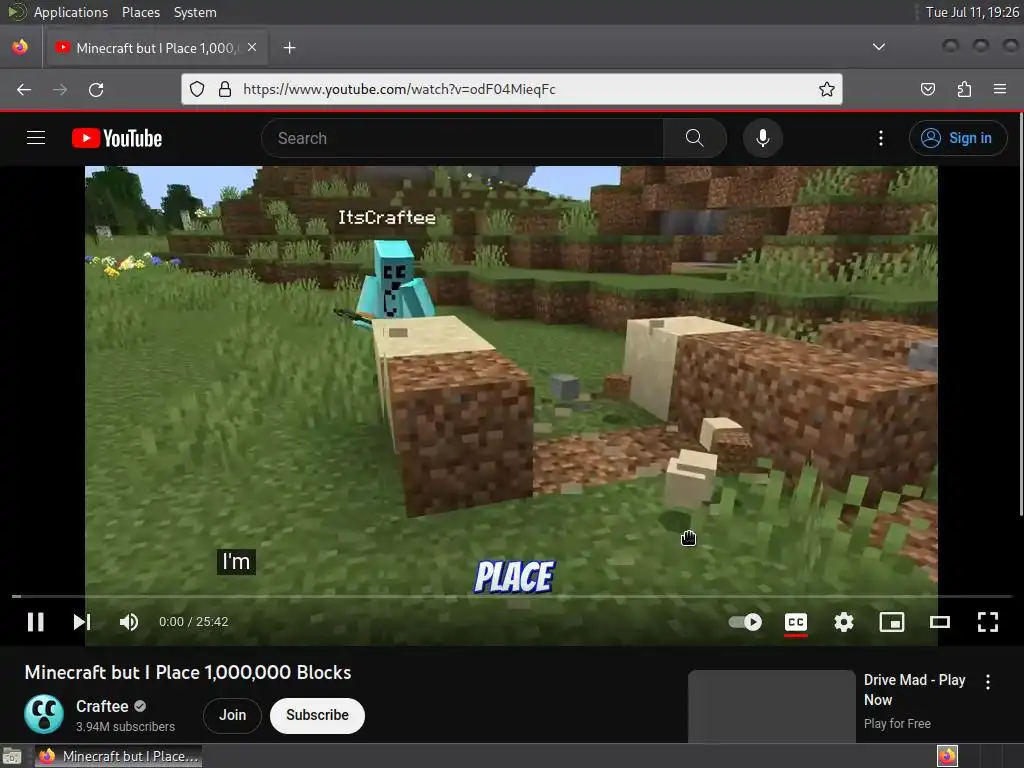Click the 3.94M subscribers text
The image size is (1024, 768).
pos(125,726)
